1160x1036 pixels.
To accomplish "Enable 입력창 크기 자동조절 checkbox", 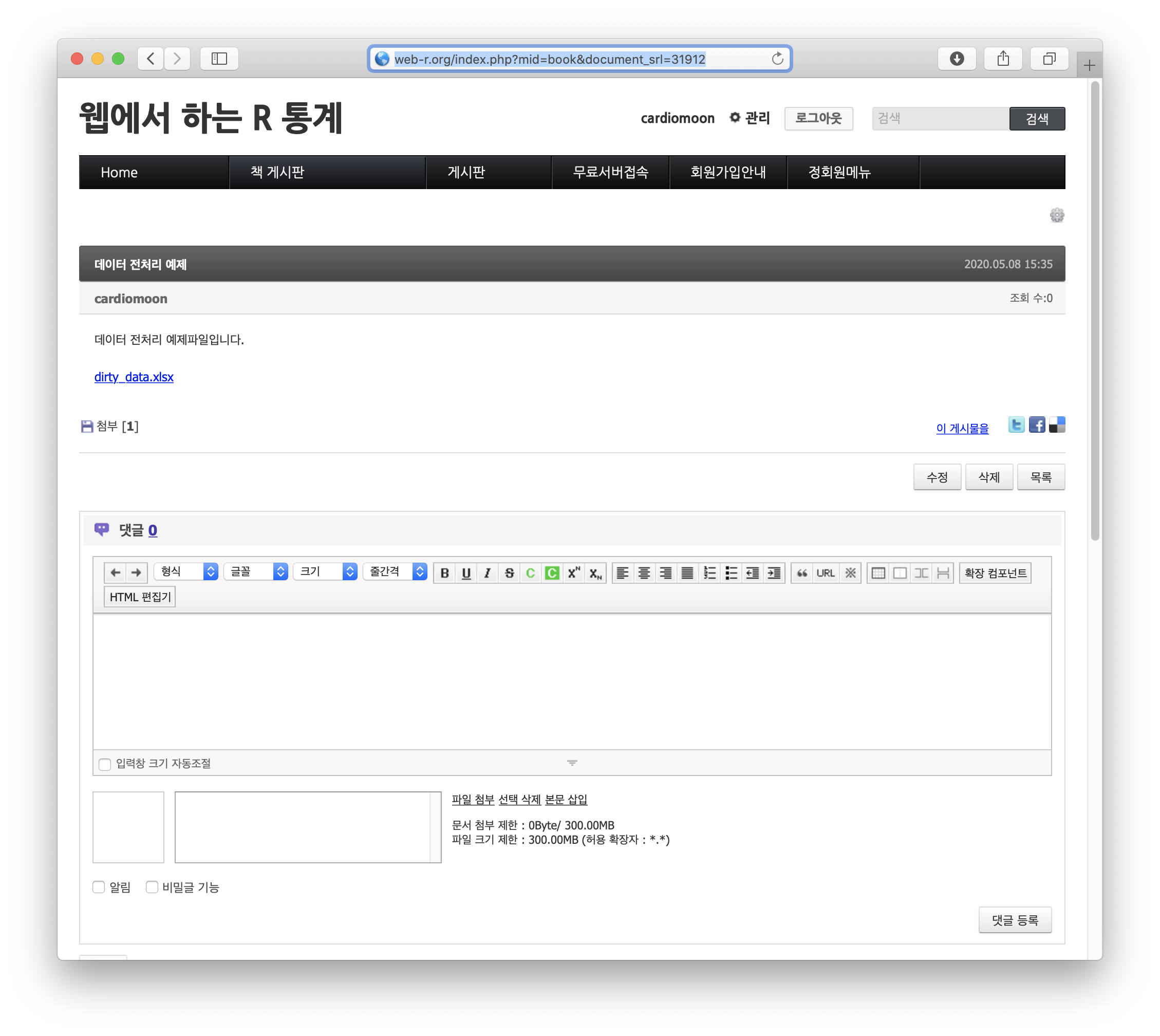I will pyautogui.click(x=105, y=764).
